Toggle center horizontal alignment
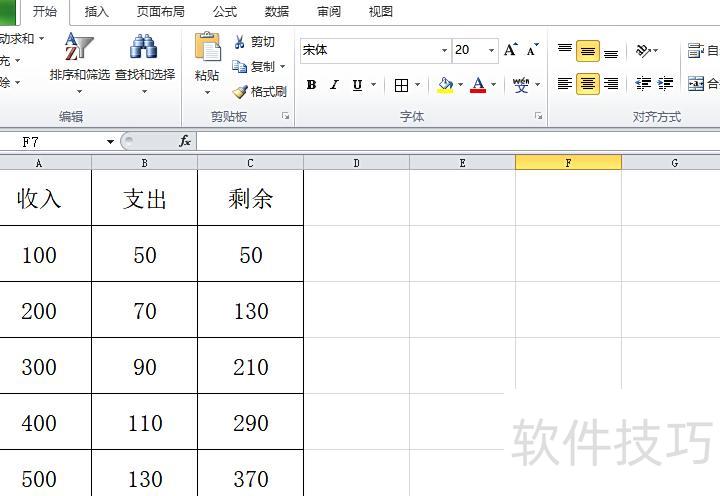The image size is (720, 496). (588, 84)
